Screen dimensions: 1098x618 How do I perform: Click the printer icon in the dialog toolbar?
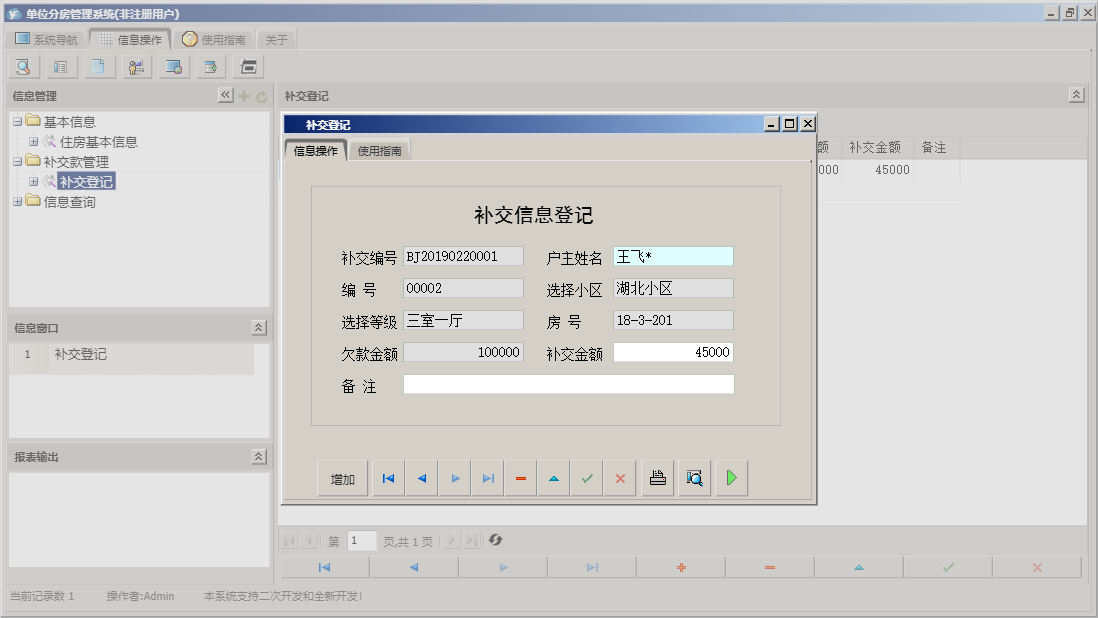tap(657, 478)
